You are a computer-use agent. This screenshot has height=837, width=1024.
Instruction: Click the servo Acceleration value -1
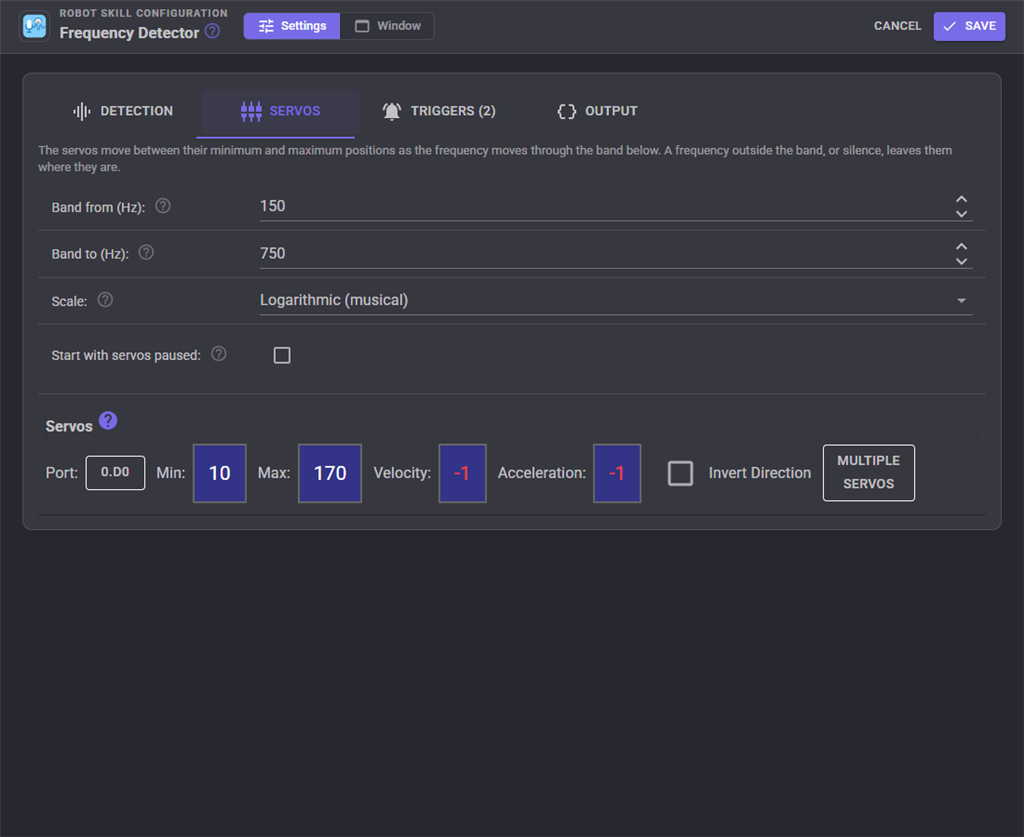[617, 473]
